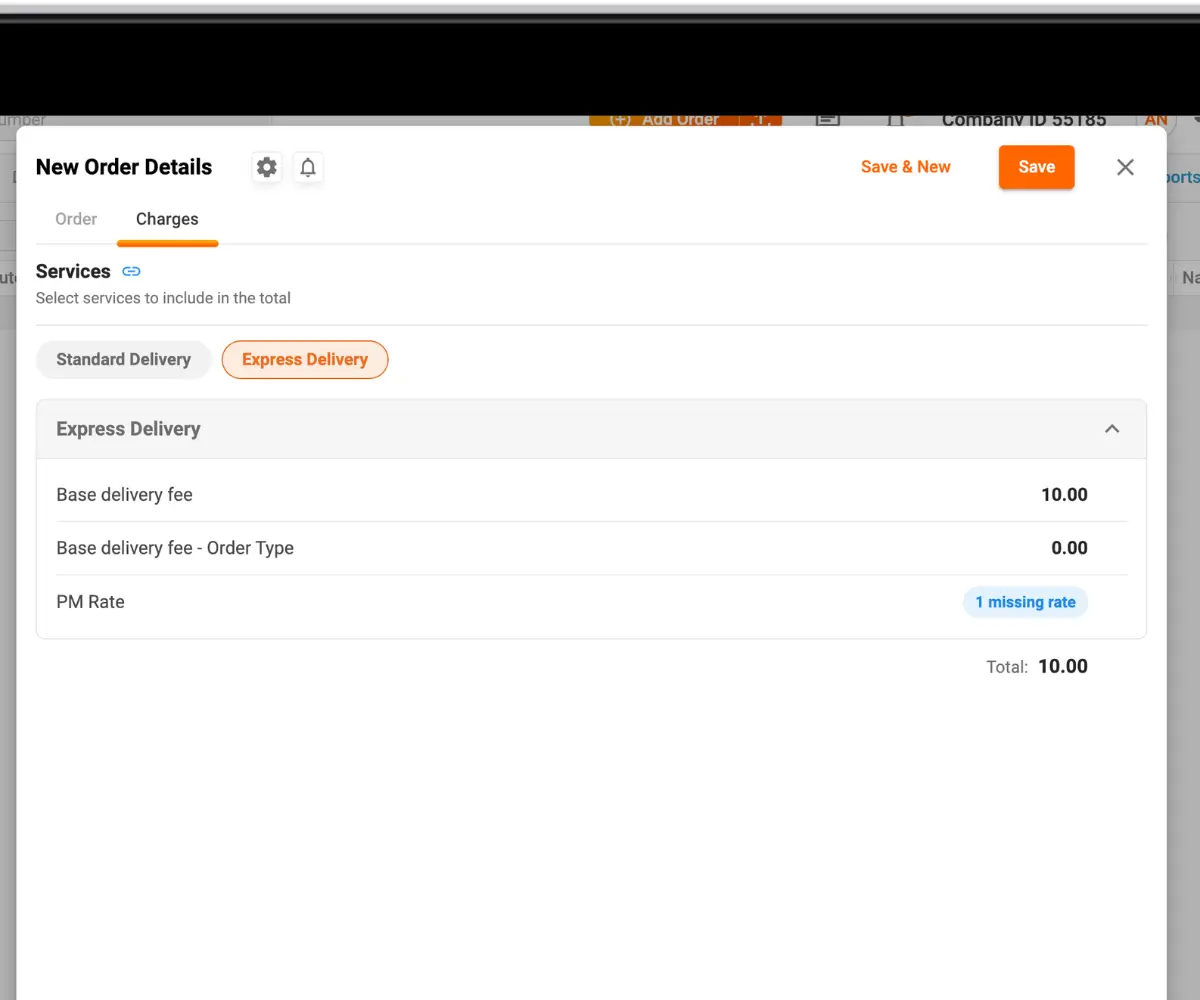Click the Total 10.00 amount
The image size is (1200, 1000).
[1063, 666]
